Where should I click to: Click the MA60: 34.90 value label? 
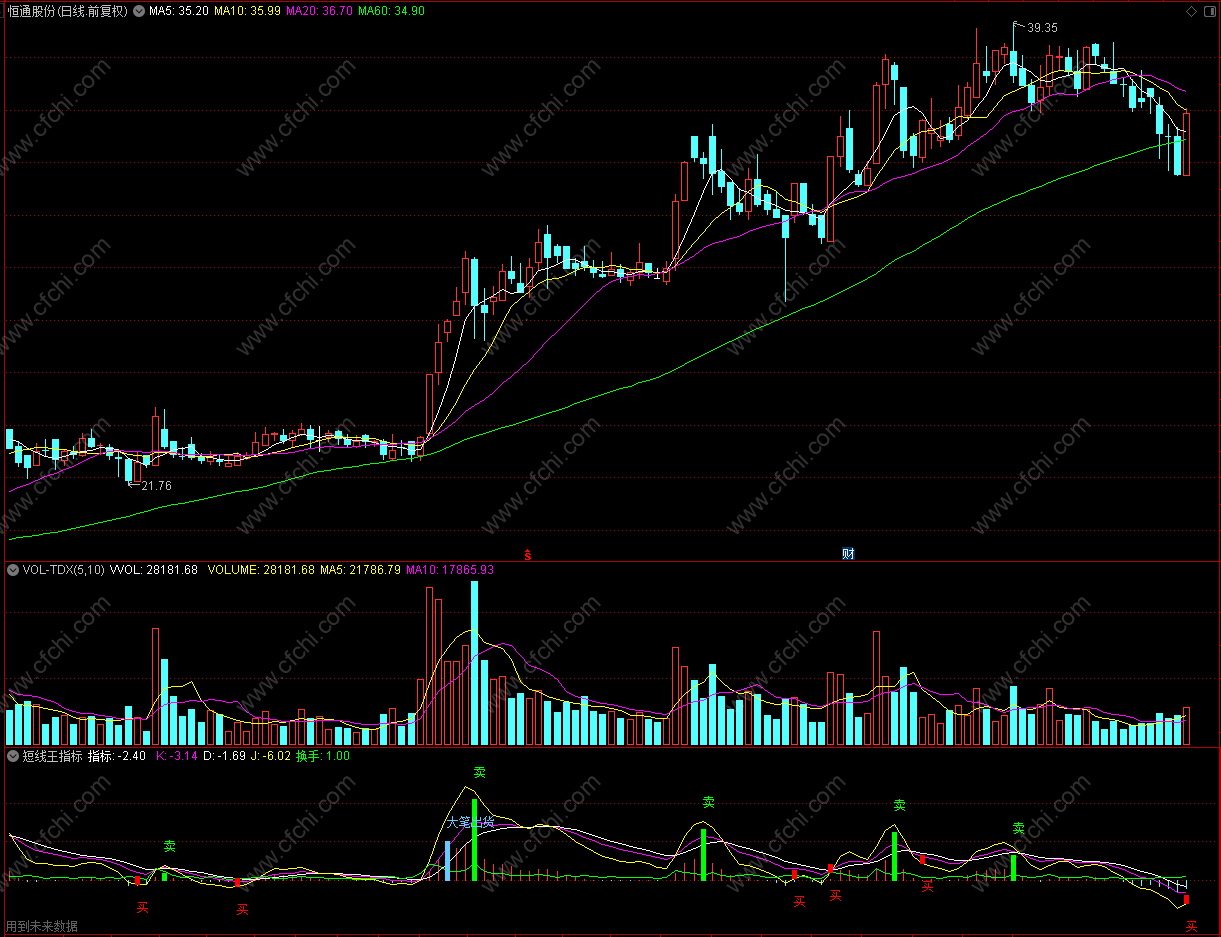coord(391,11)
